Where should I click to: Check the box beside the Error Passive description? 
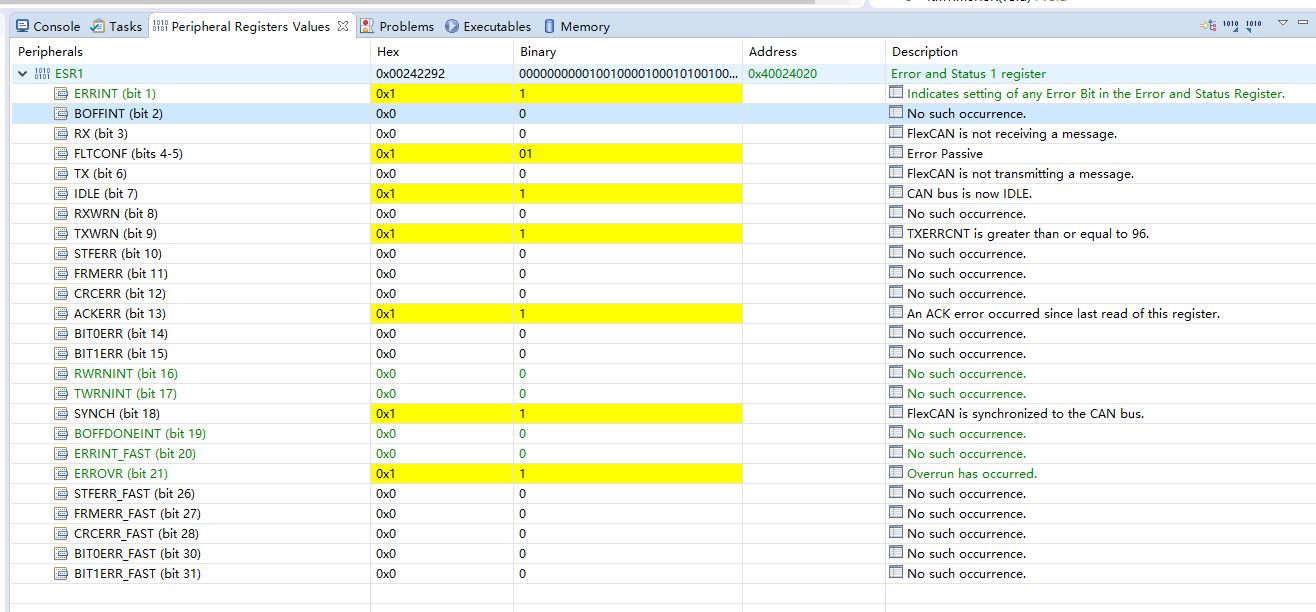click(896, 153)
